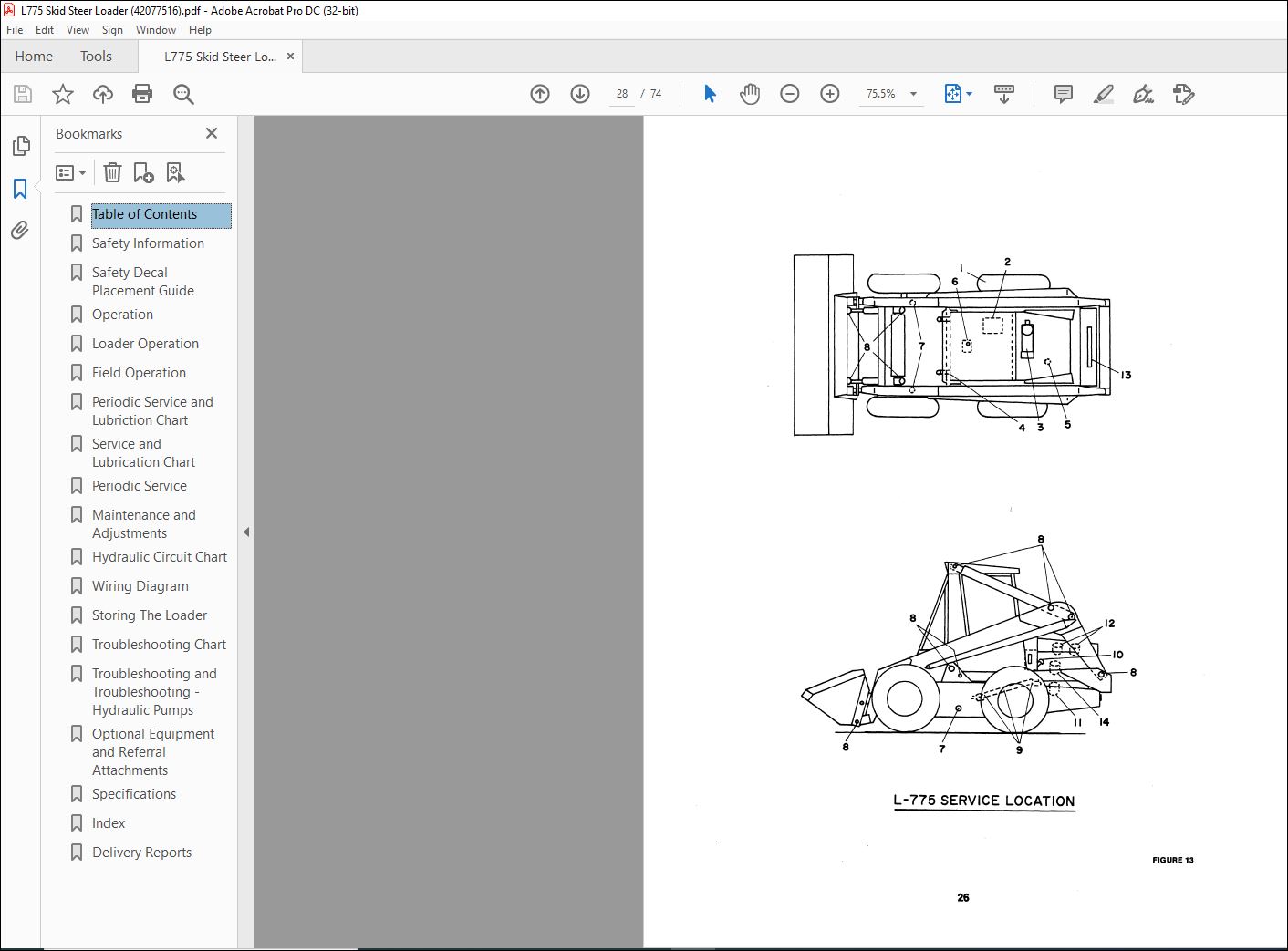The image size is (1288, 951).
Task: Open the Fill and Sign tool
Action: 1143,94
